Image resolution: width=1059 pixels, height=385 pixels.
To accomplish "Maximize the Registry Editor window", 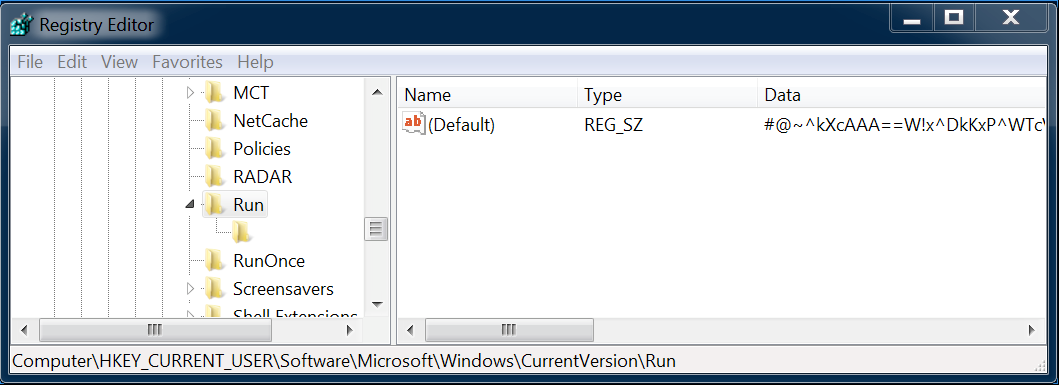I will (954, 19).
